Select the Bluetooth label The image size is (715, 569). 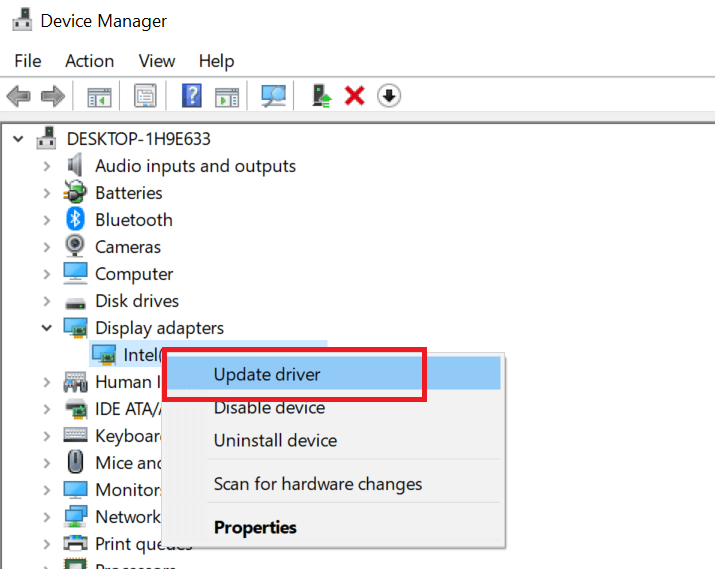click(x=134, y=220)
